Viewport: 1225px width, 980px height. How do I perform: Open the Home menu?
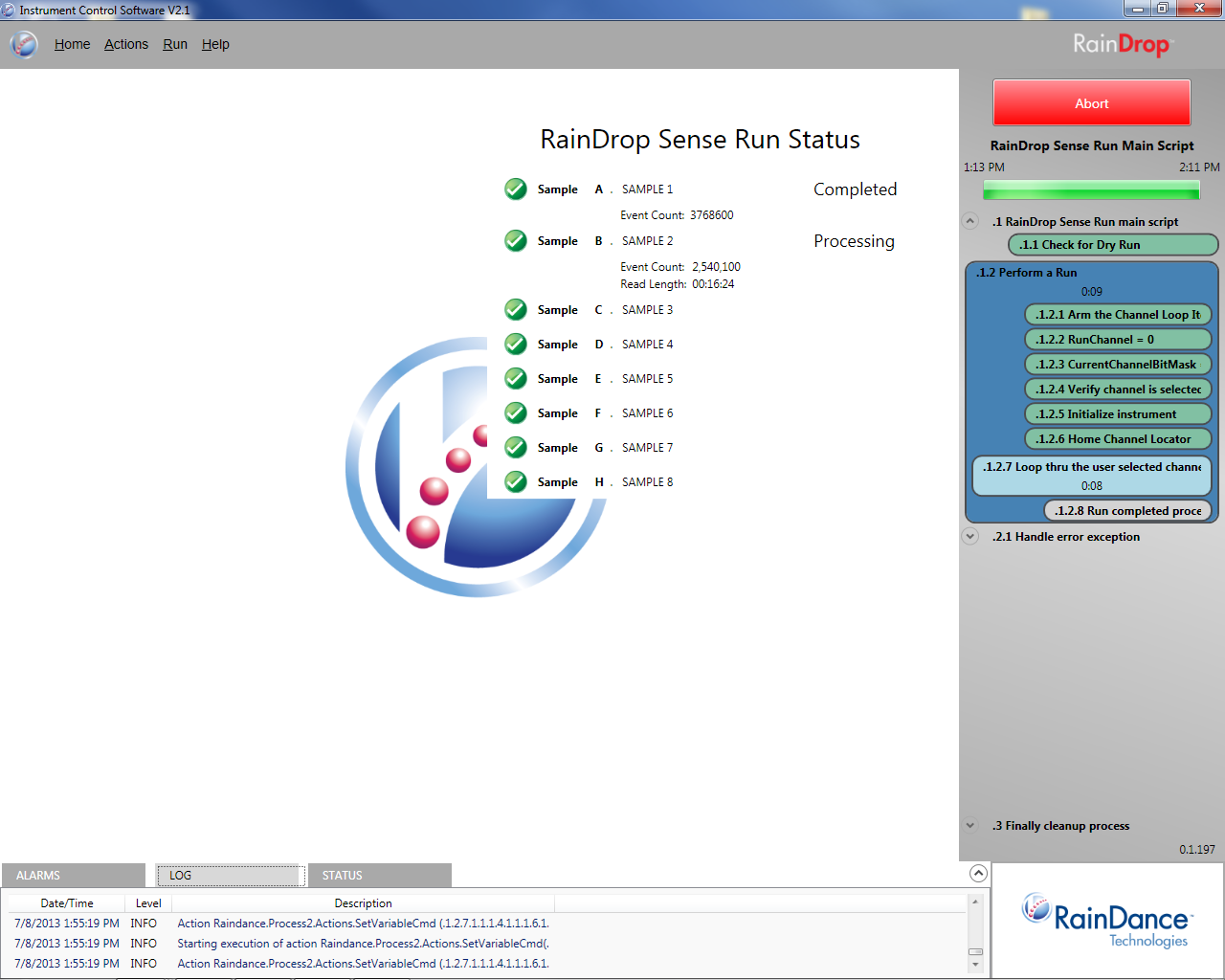click(x=72, y=44)
